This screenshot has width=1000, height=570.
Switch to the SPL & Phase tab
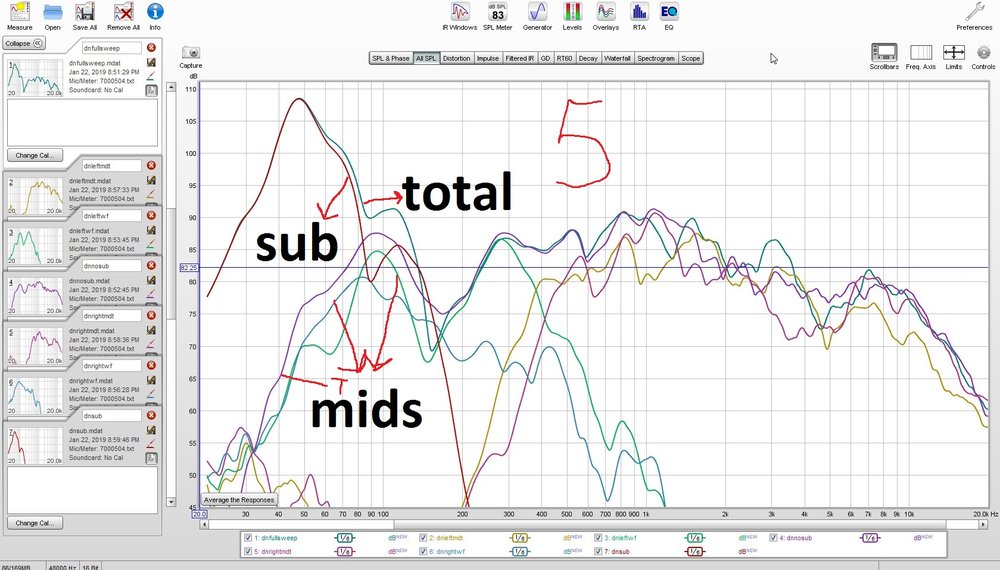click(x=391, y=58)
